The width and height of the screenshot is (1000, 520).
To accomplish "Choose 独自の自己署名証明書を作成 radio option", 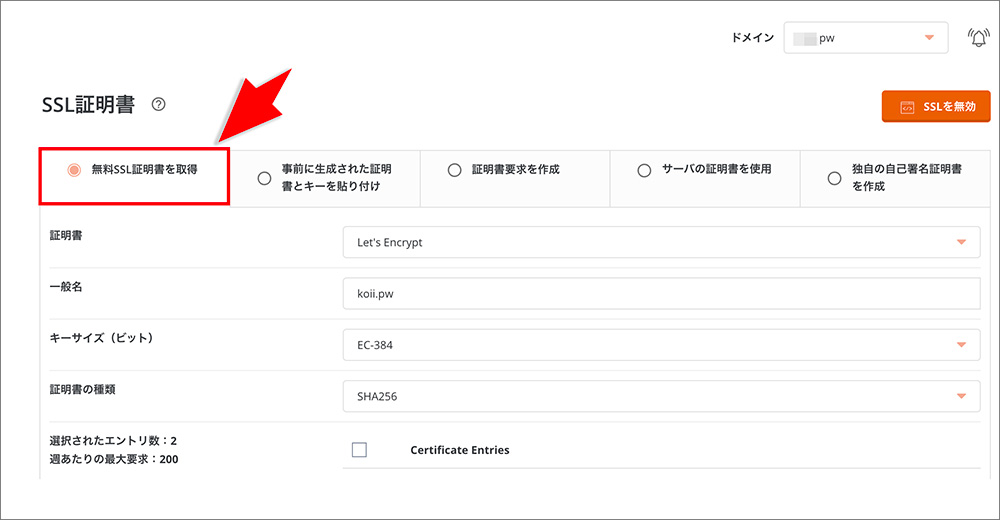I will click(x=834, y=178).
